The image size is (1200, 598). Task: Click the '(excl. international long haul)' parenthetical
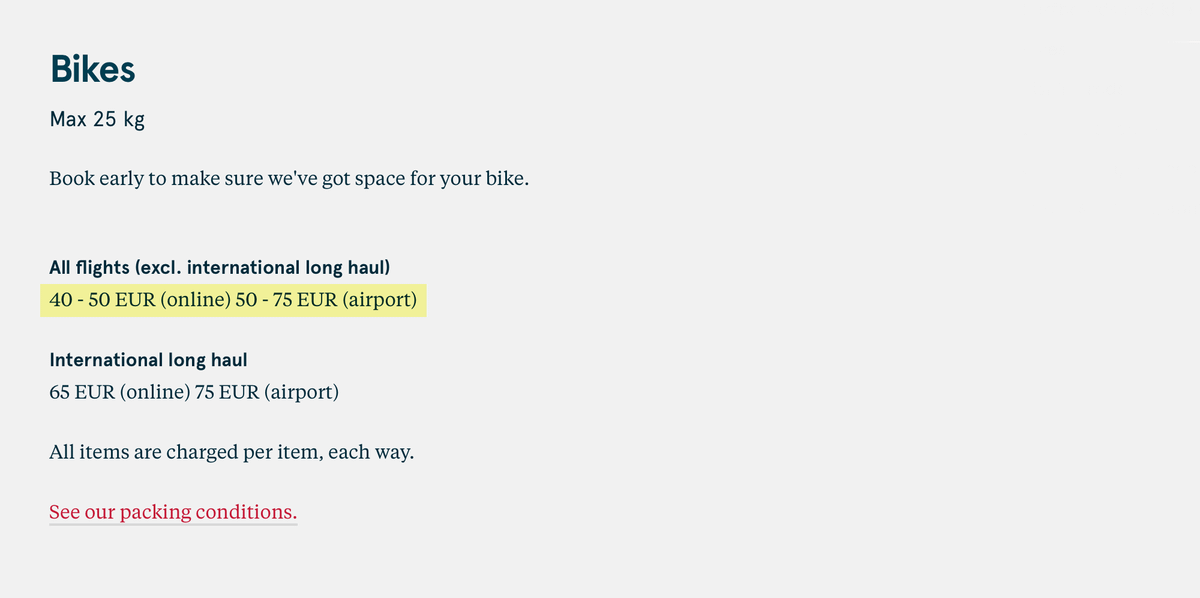(x=262, y=267)
